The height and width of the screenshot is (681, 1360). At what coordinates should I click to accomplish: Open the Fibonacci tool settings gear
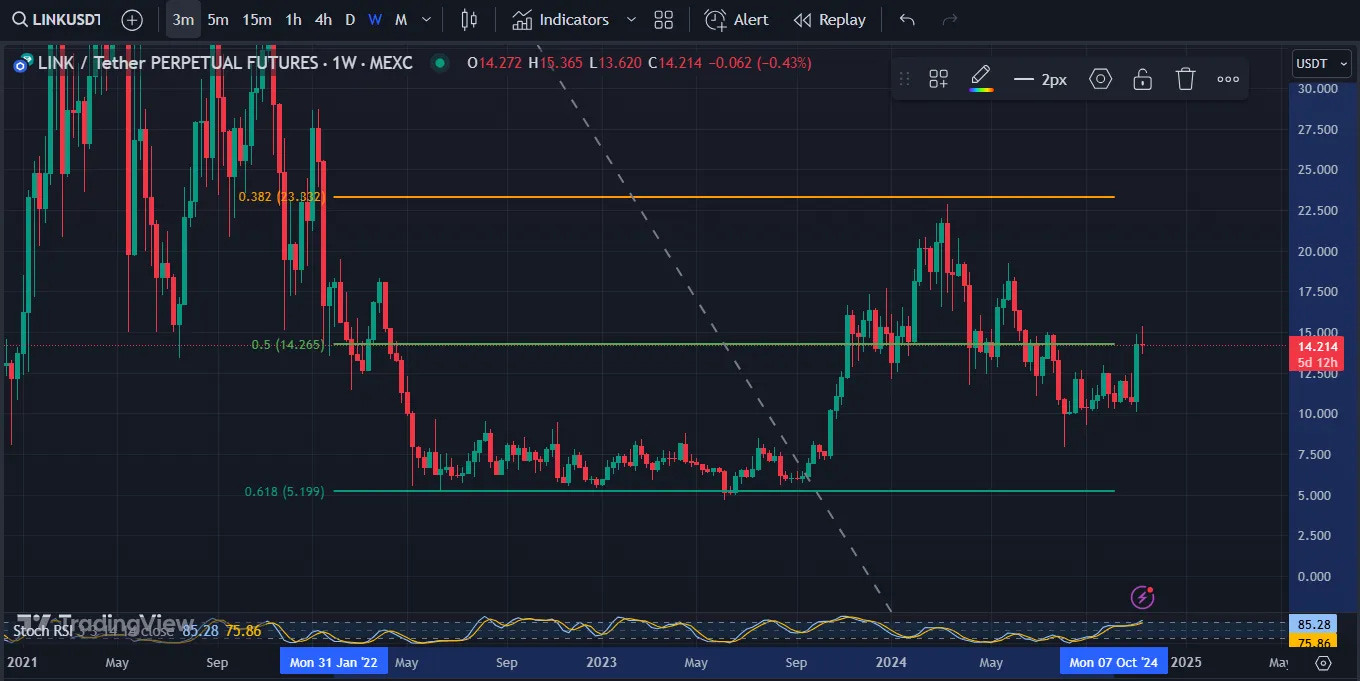point(1100,78)
